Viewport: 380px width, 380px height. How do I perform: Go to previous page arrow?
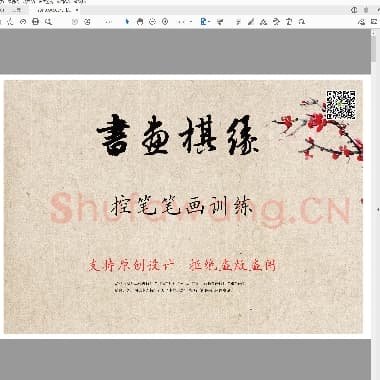click(x=75, y=22)
